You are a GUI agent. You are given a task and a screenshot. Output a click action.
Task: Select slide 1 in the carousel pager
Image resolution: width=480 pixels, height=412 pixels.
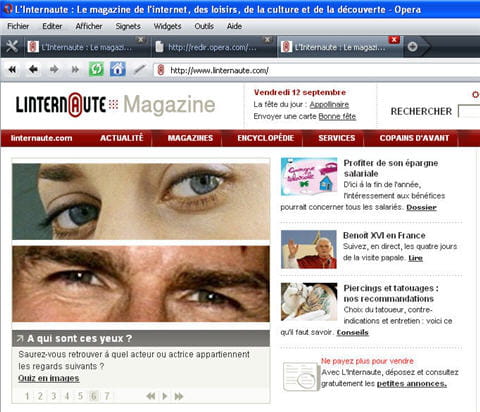[27, 396]
